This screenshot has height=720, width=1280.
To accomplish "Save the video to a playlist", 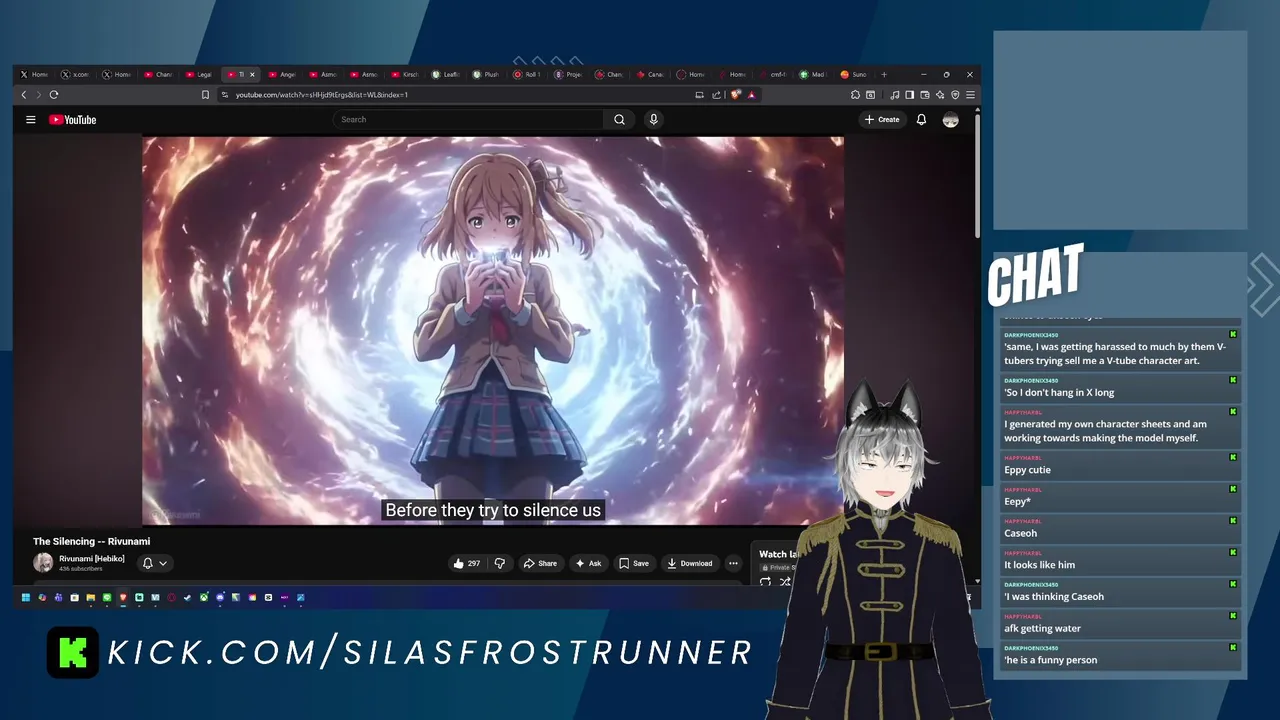I will [634, 563].
